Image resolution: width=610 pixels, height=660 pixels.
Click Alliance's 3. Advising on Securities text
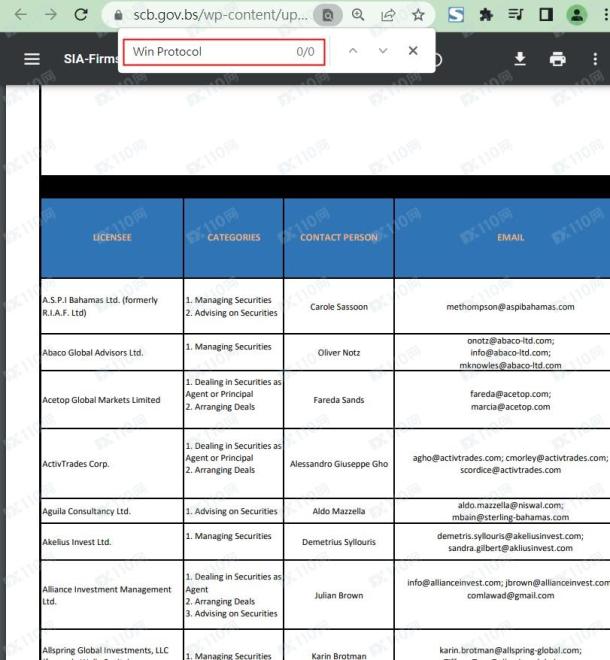click(232, 614)
